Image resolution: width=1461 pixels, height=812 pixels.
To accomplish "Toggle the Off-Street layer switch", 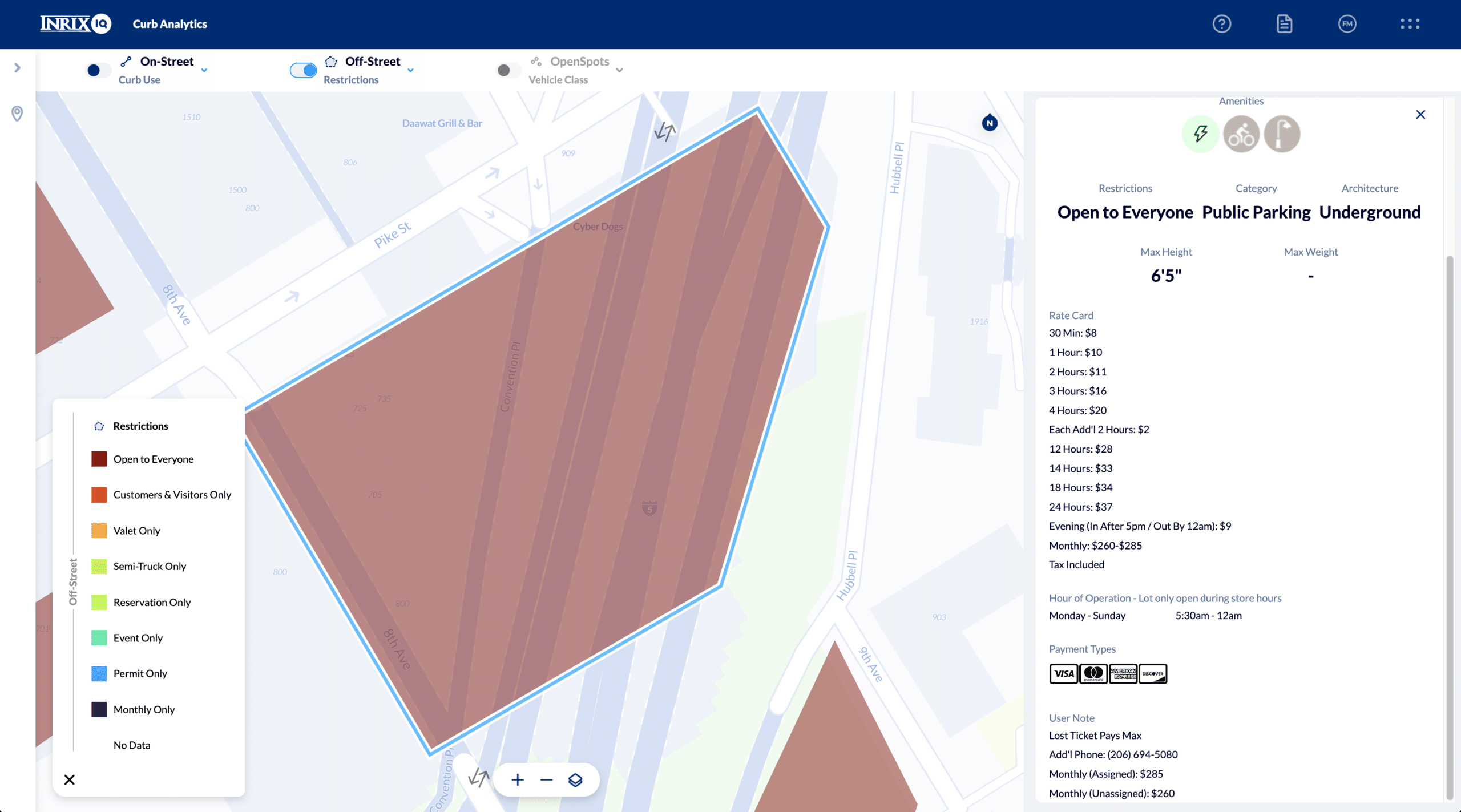I will [303, 68].
